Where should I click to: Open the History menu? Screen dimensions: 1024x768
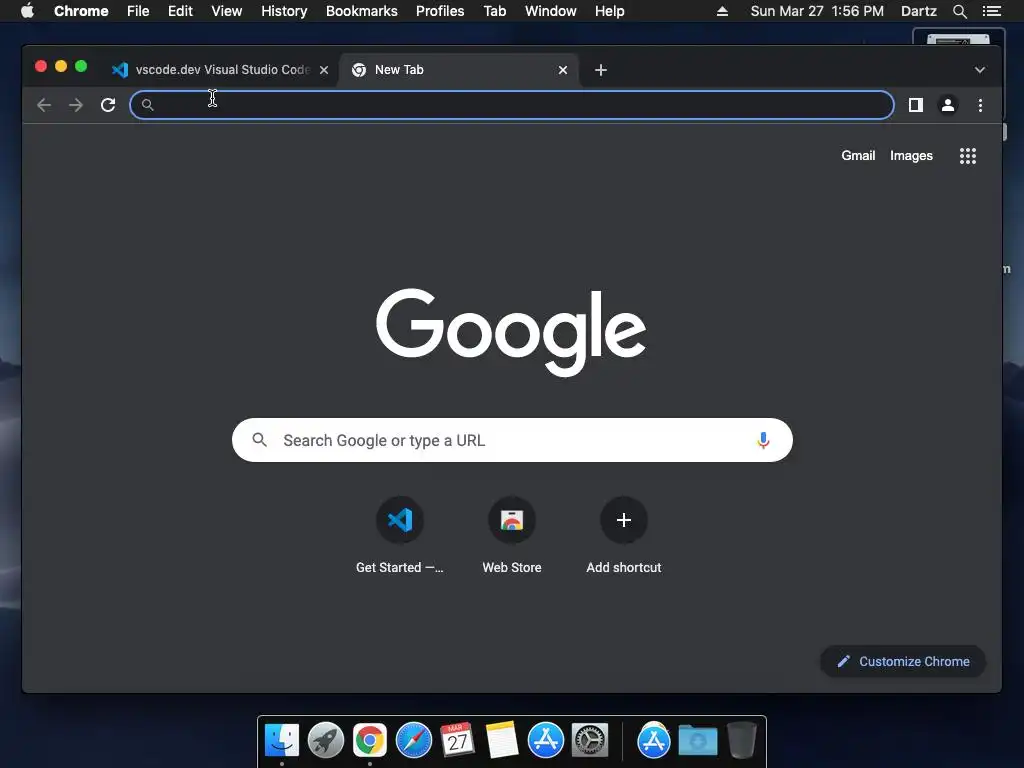(284, 11)
